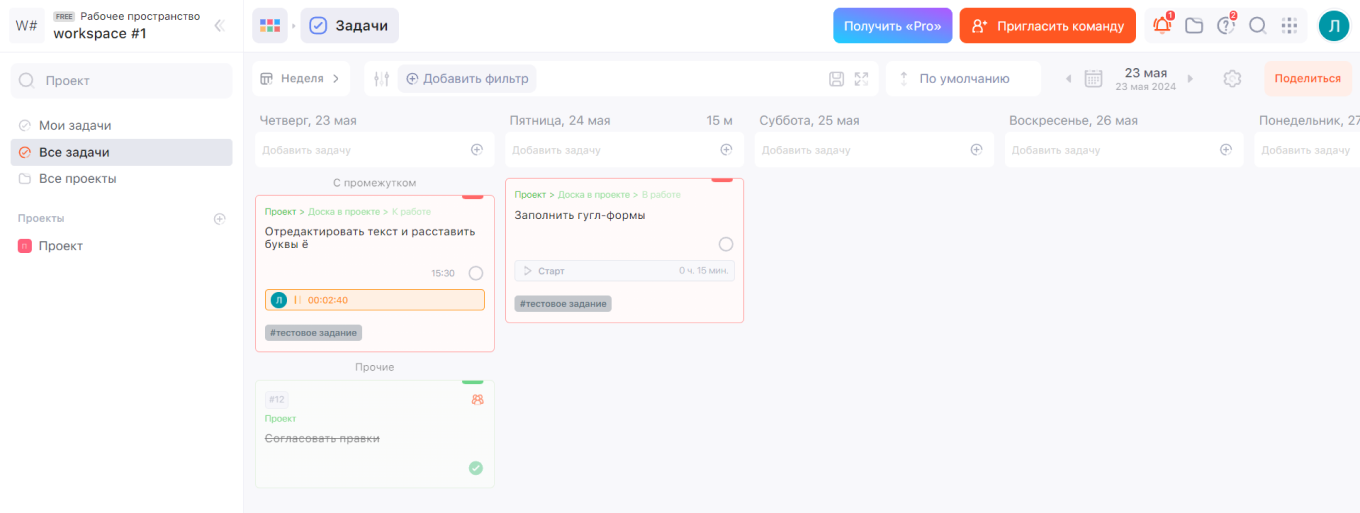Click #тестовое задание tag on Friday card
Viewport: 1360px width, 513px height.
[563, 304]
